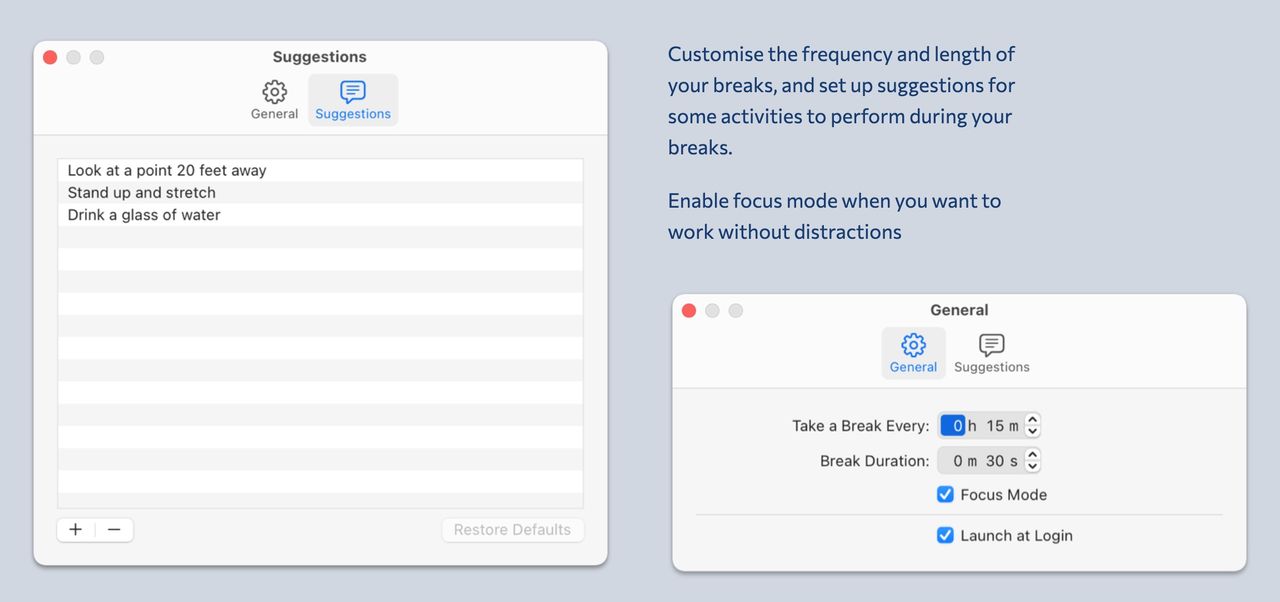Select 'Drink a glass of water' suggestion
This screenshot has height=602, width=1280.
point(320,215)
